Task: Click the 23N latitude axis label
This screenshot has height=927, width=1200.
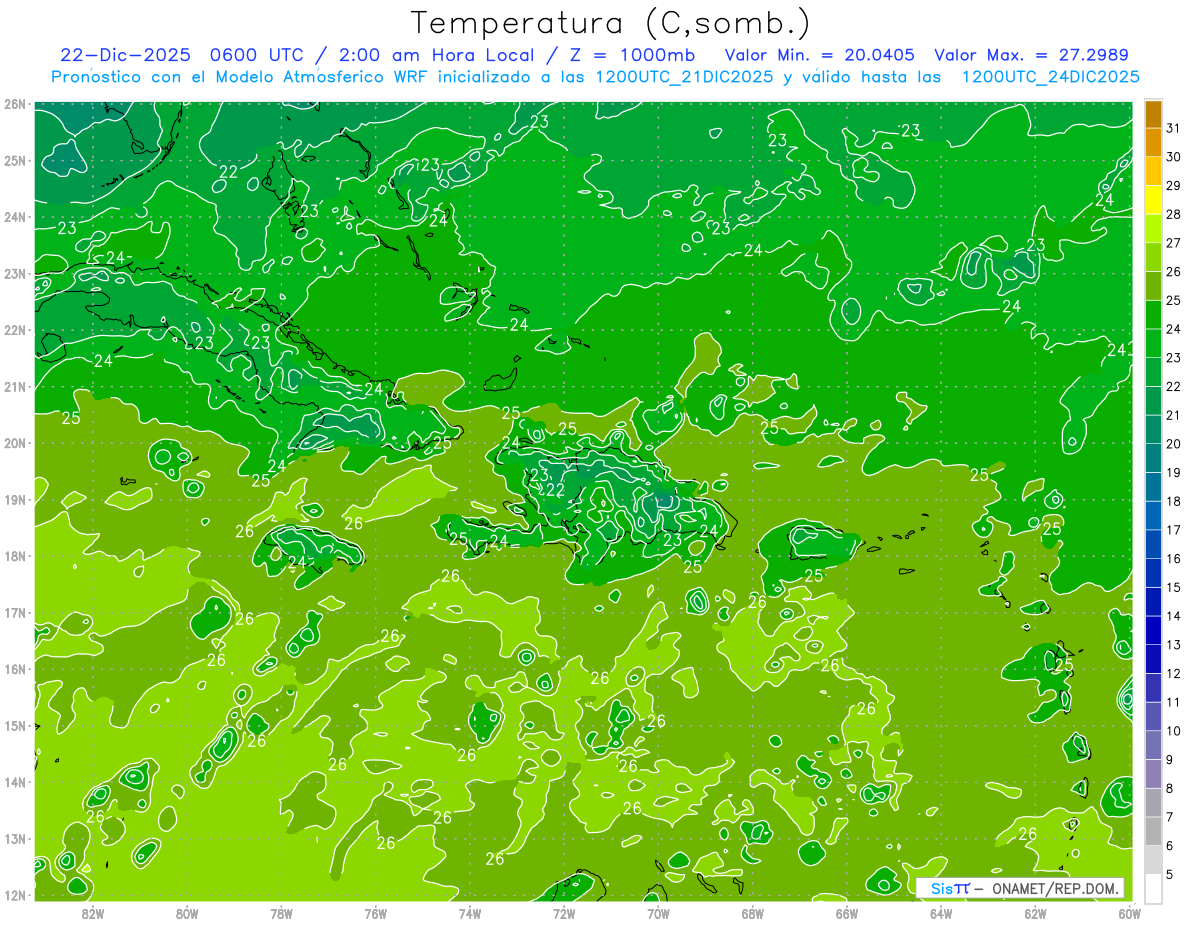Action: coord(14,273)
